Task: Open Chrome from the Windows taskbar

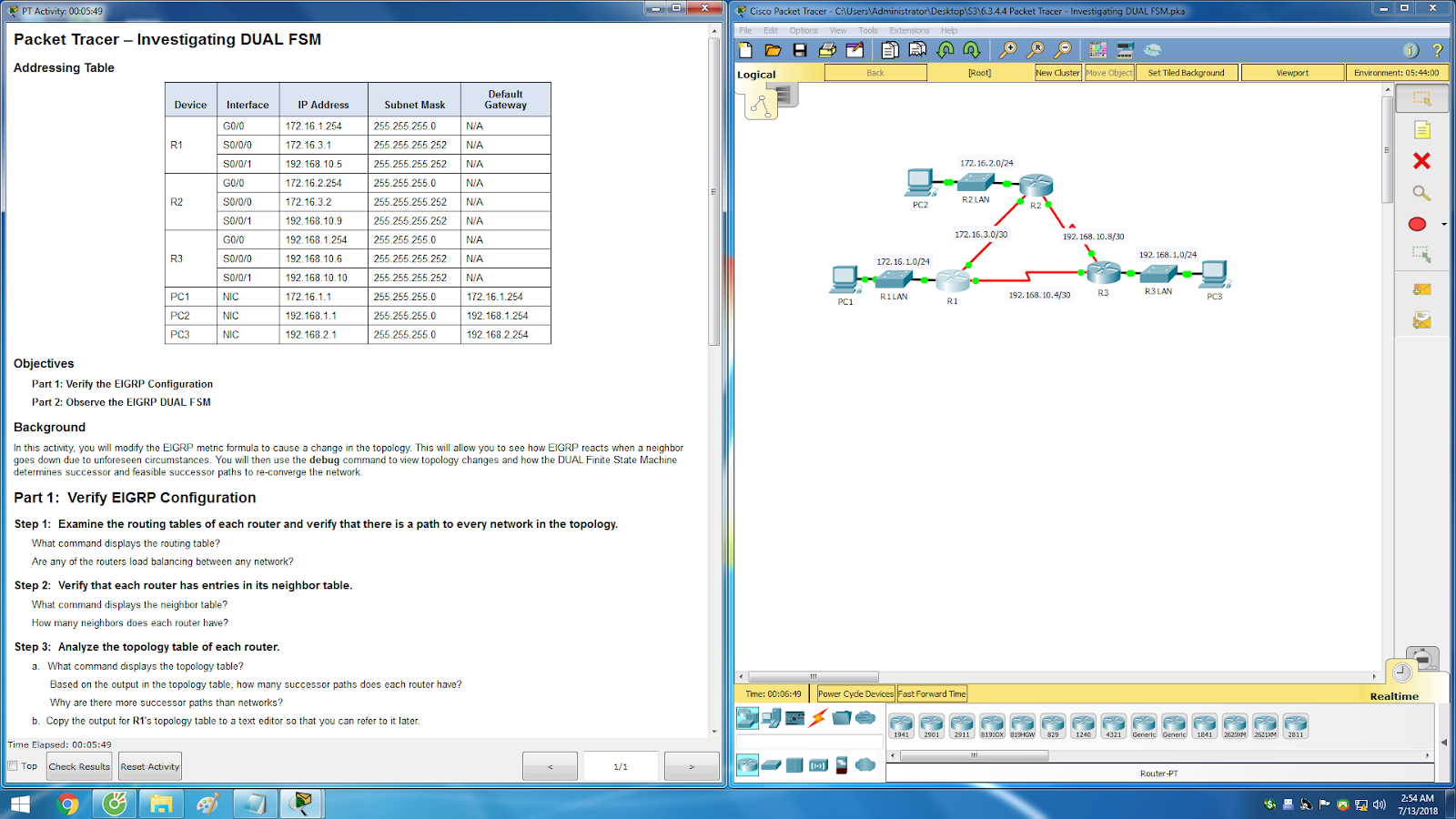Action: (x=67, y=804)
